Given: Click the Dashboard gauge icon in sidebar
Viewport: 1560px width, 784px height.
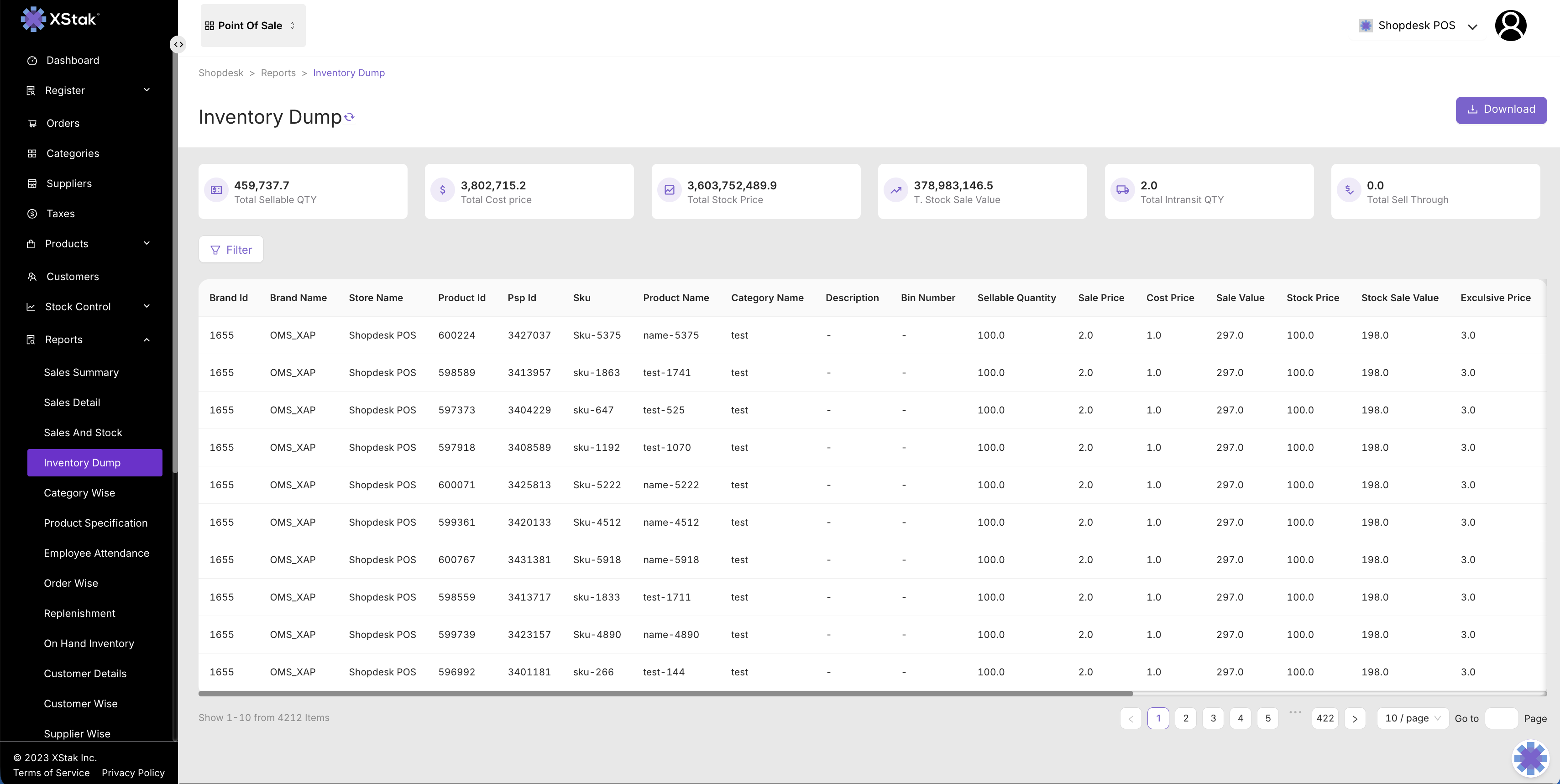Looking at the screenshot, I should click(32, 61).
